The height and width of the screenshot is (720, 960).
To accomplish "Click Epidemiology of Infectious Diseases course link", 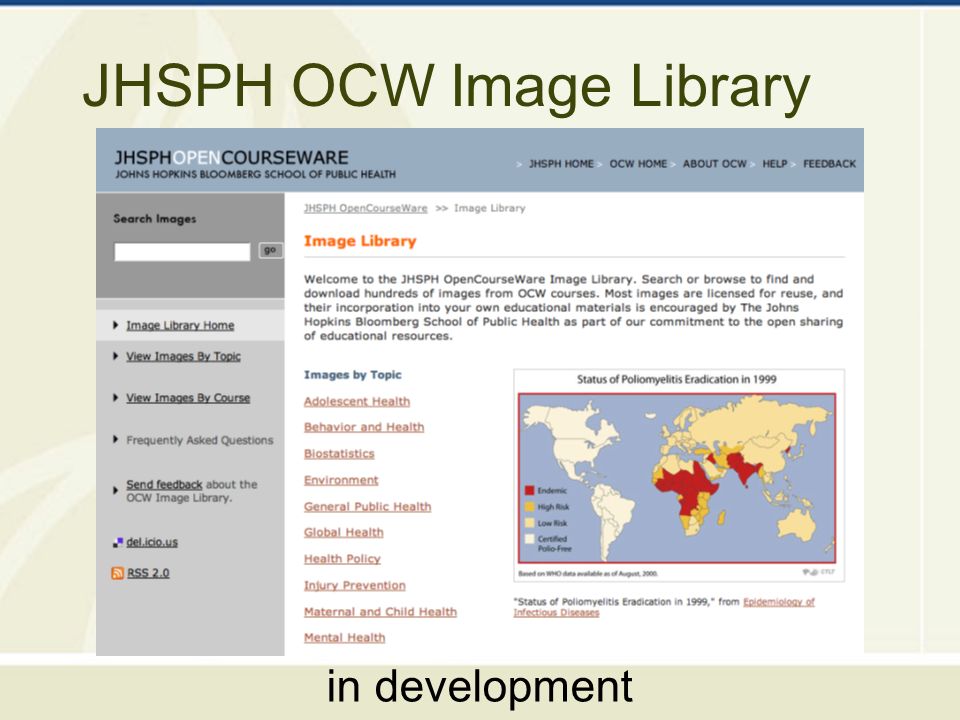I will 779,602.
